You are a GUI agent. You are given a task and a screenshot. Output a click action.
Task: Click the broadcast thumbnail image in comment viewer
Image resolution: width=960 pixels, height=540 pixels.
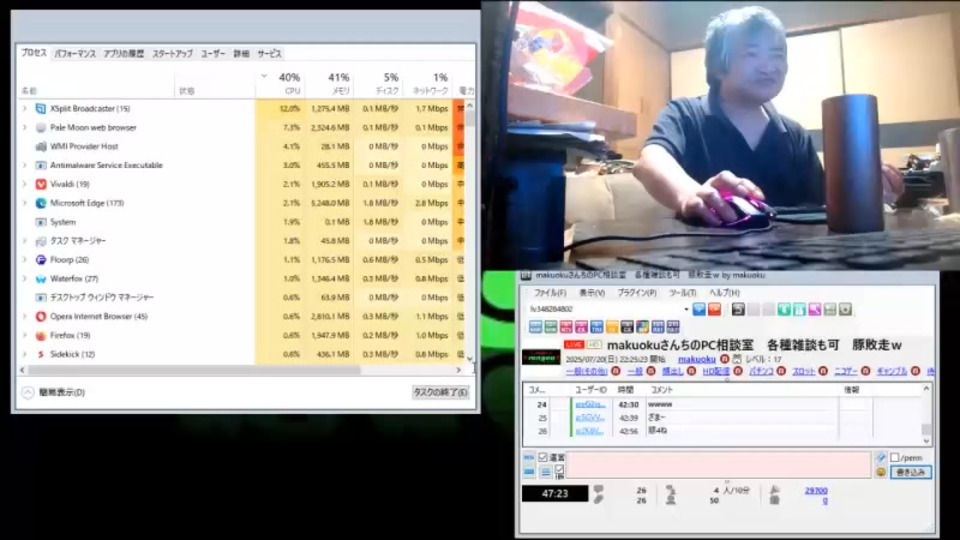point(541,358)
